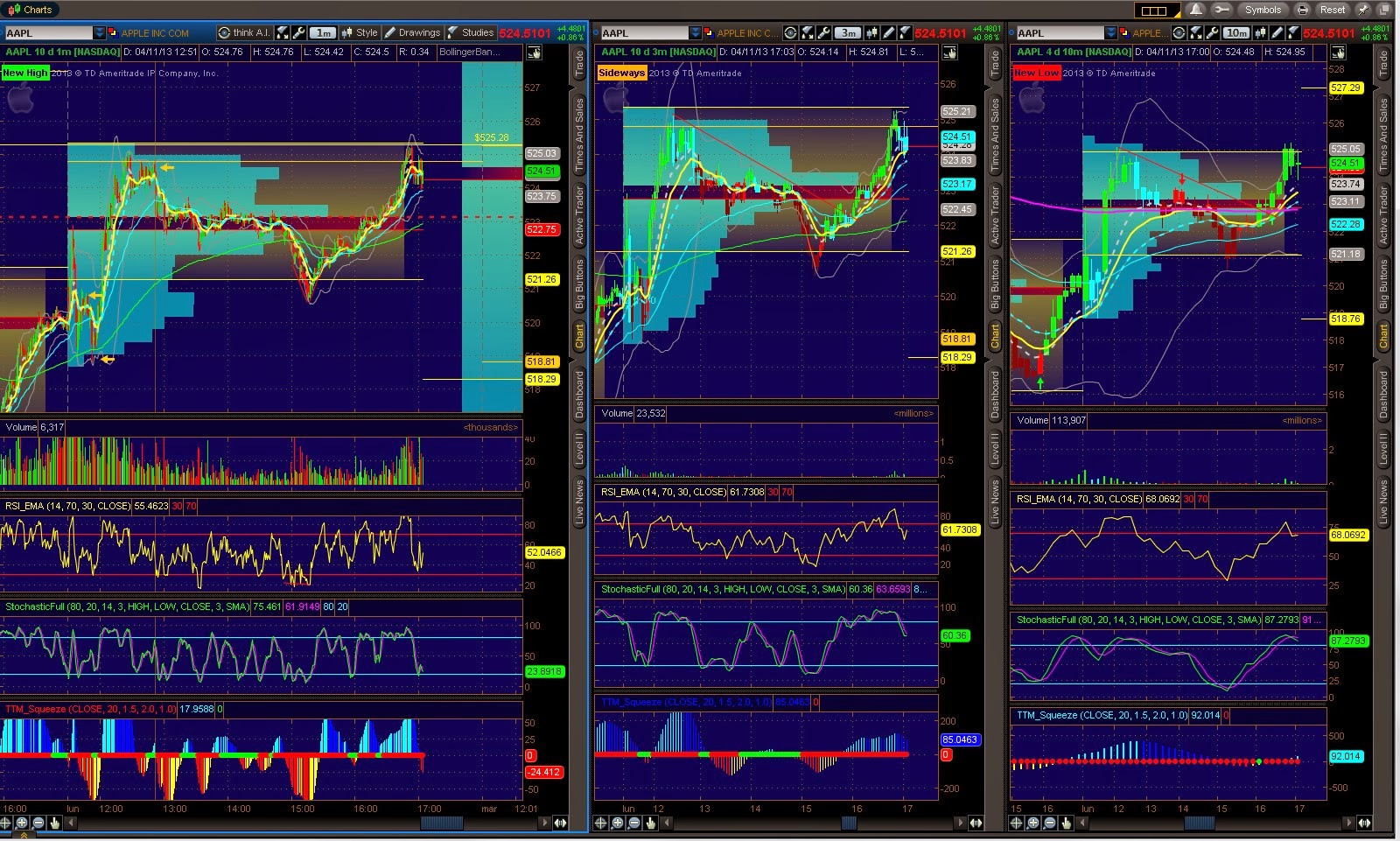Open Level II tab beside the 3m chart

tap(995, 448)
